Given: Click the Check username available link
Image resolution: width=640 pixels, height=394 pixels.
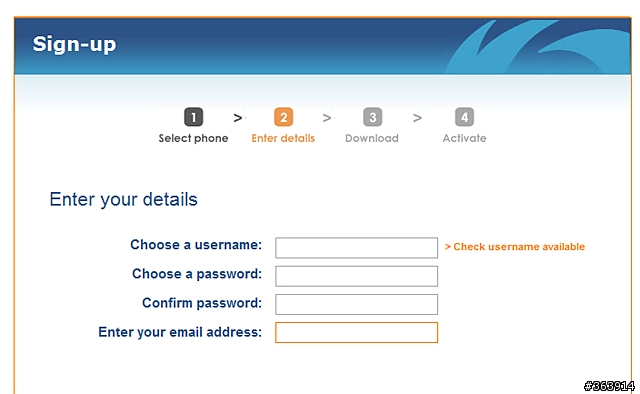Looking at the screenshot, I should tap(515, 247).
